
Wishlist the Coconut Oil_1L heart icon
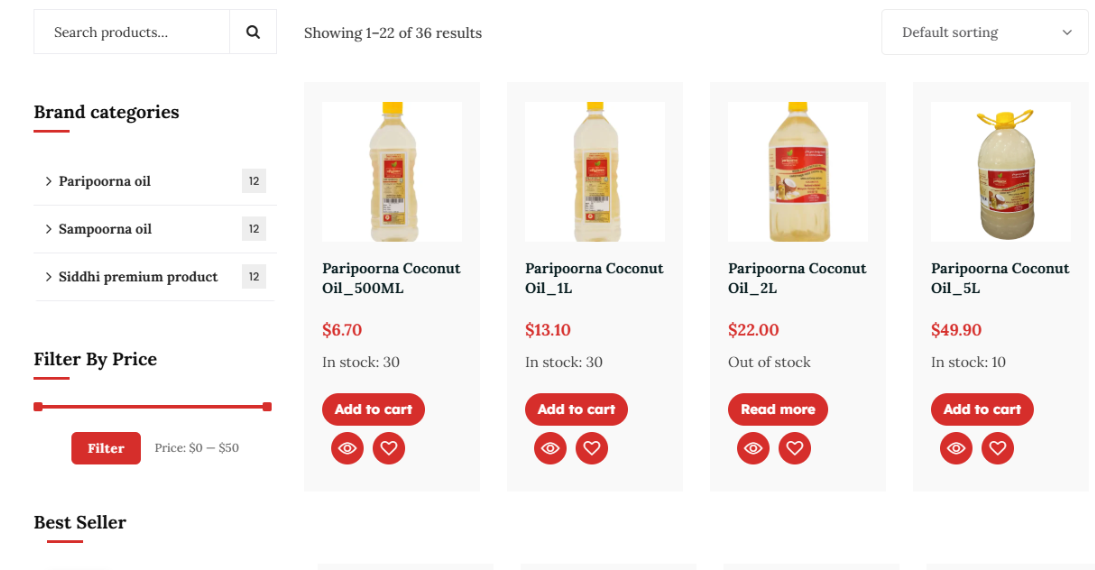point(592,448)
